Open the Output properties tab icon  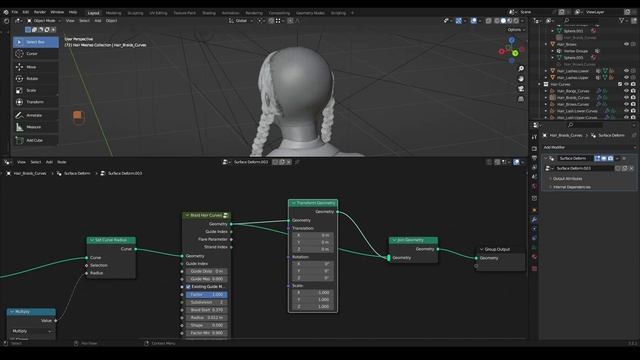(x=534, y=158)
